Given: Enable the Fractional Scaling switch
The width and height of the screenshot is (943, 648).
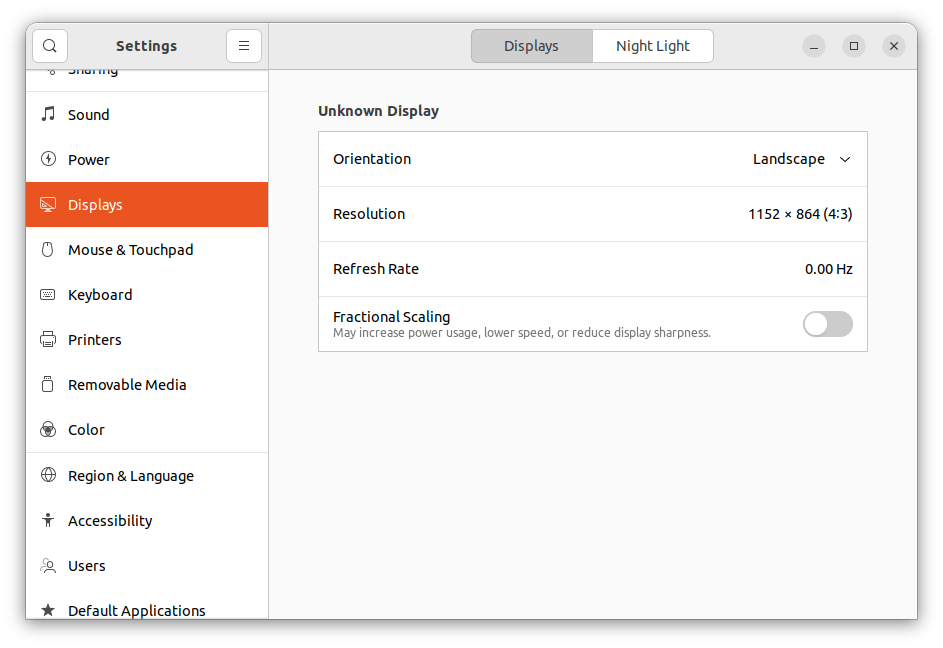Looking at the screenshot, I should 827,324.
